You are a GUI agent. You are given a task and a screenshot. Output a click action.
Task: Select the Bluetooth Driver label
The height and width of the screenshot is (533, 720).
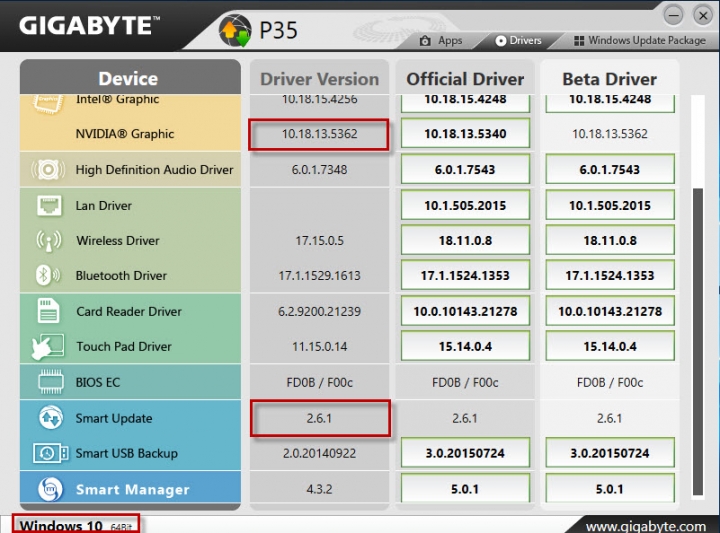121,275
